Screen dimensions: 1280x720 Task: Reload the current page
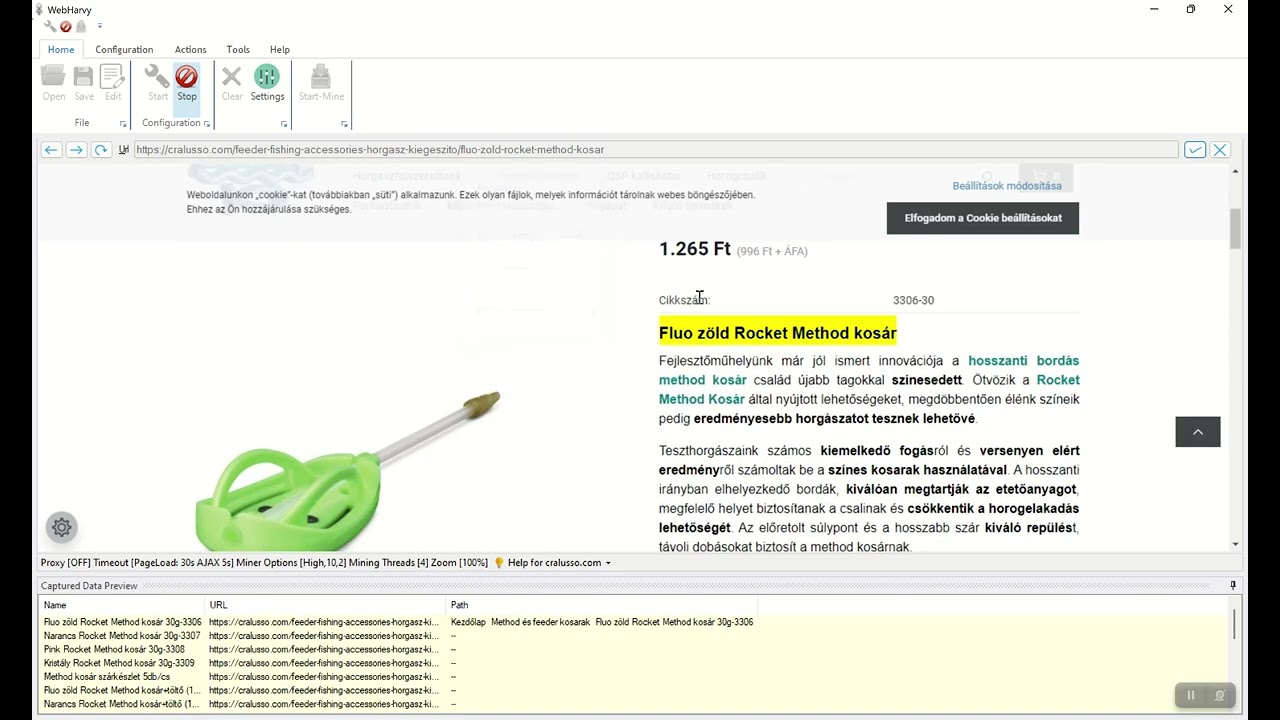[101, 150]
